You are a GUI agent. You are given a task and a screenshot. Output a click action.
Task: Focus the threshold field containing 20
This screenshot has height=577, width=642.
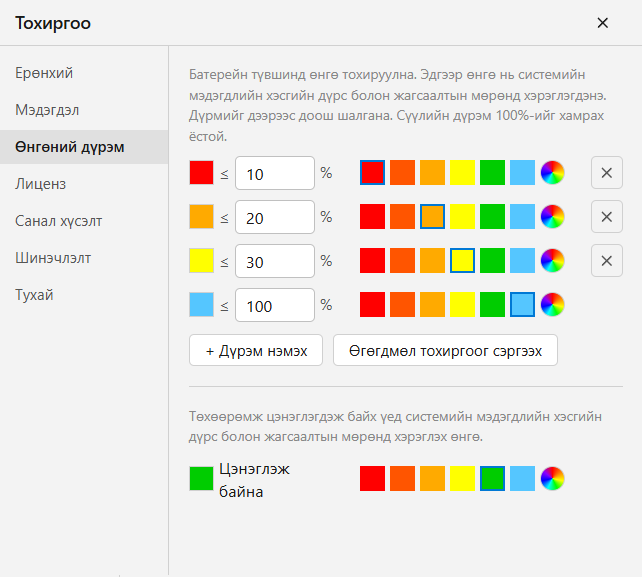pyautogui.click(x=275, y=217)
